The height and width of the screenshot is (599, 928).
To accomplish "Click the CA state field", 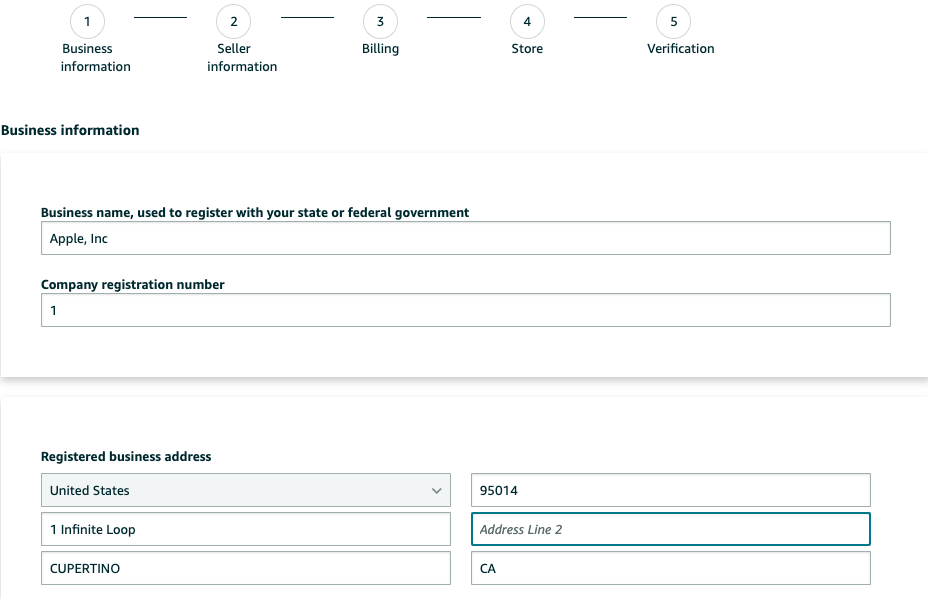I will point(671,568).
